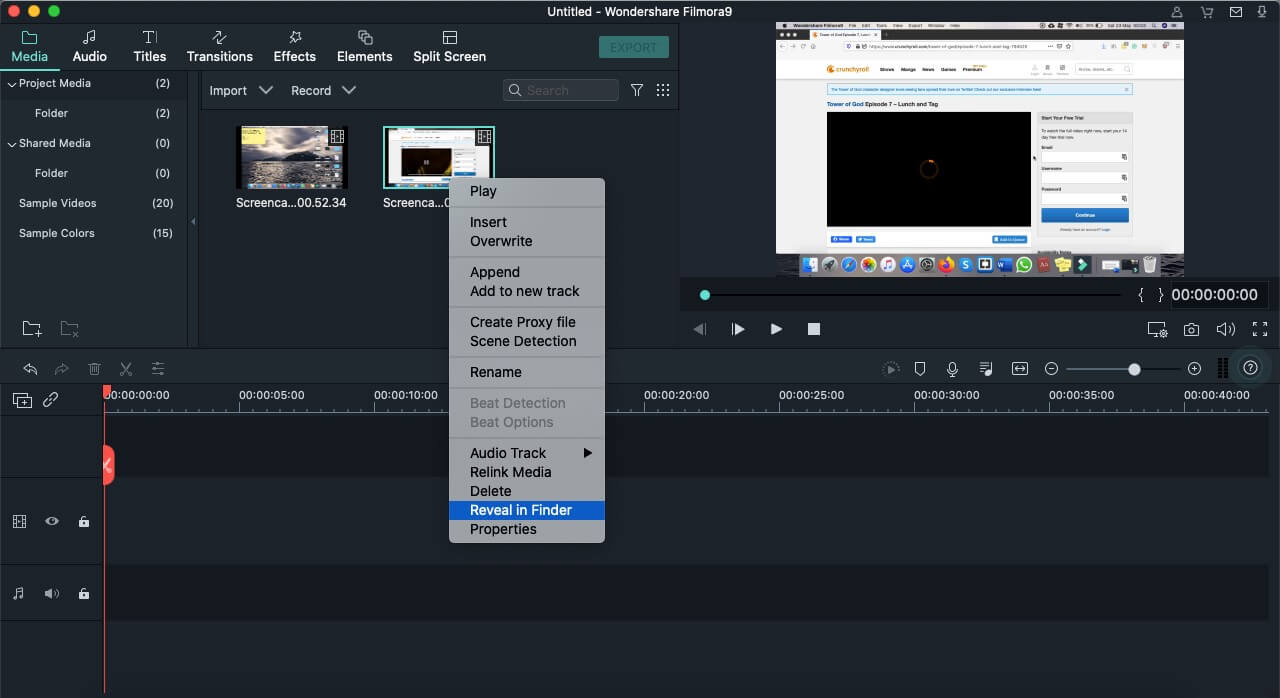Click the timeline trash icon
The image size is (1280, 698).
click(94, 369)
